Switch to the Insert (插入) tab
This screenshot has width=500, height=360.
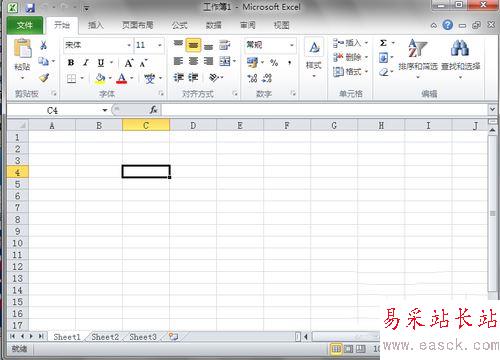pyautogui.click(x=95, y=25)
